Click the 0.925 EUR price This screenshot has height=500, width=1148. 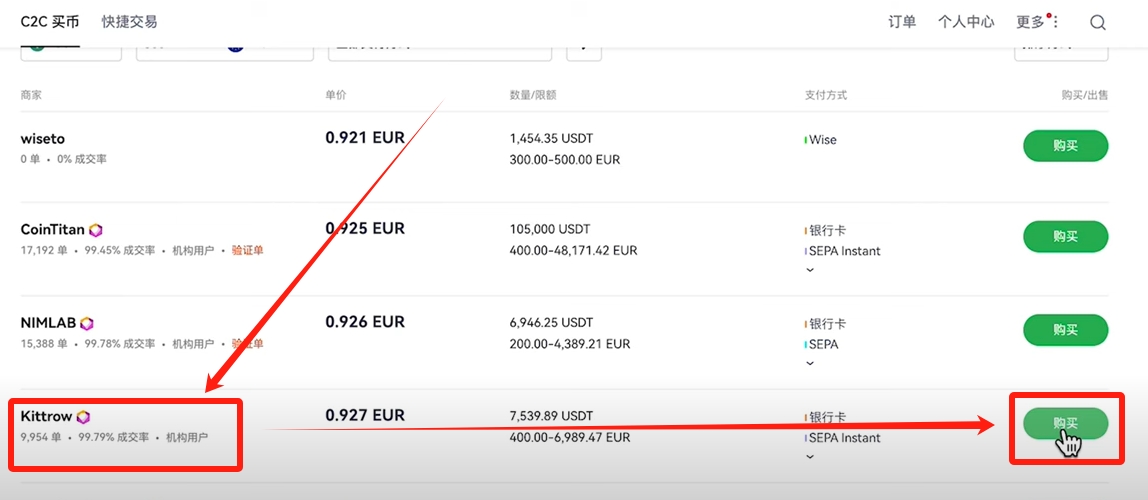[365, 228]
